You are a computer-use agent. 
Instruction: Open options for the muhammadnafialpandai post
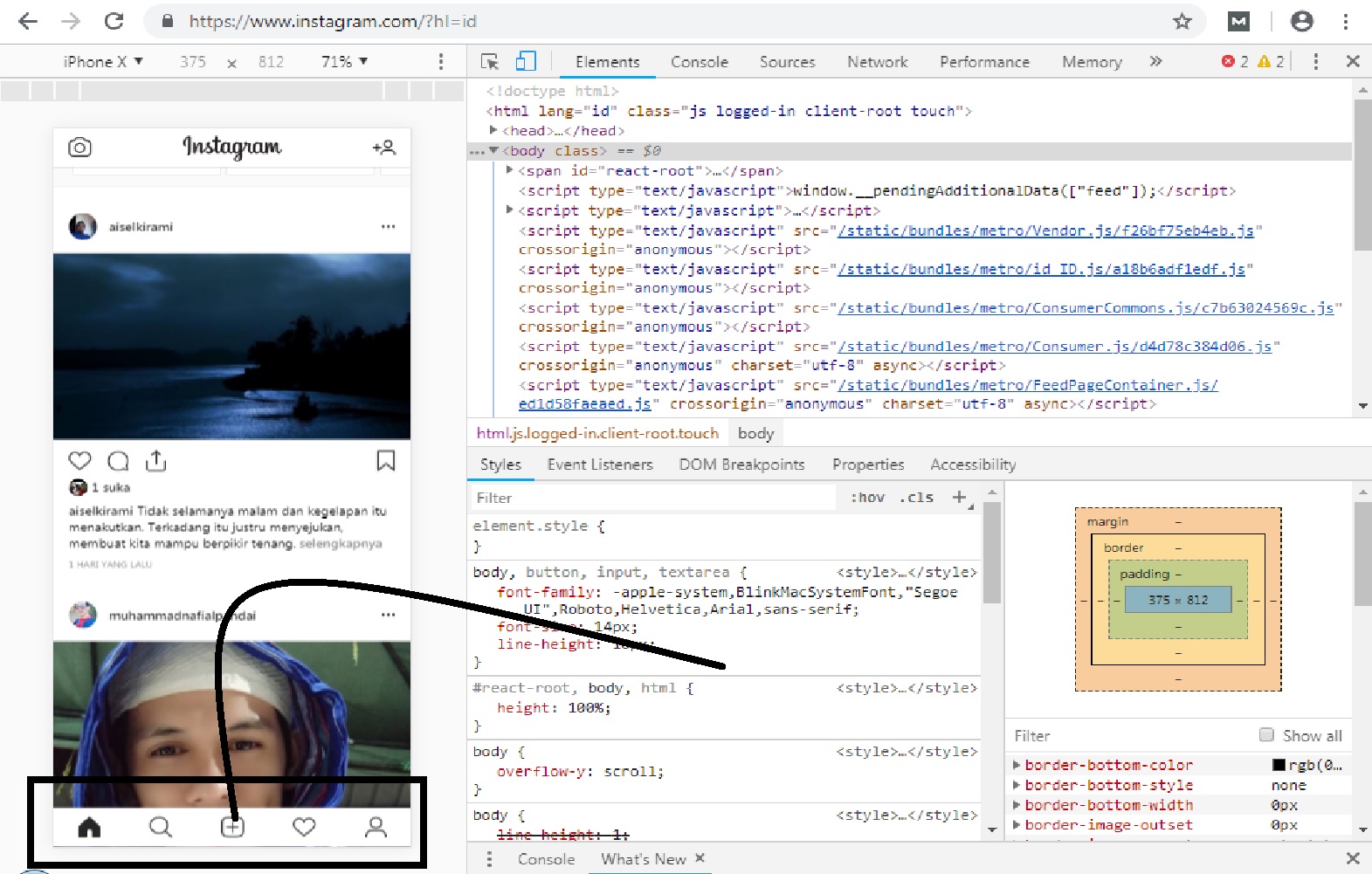coord(389,615)
